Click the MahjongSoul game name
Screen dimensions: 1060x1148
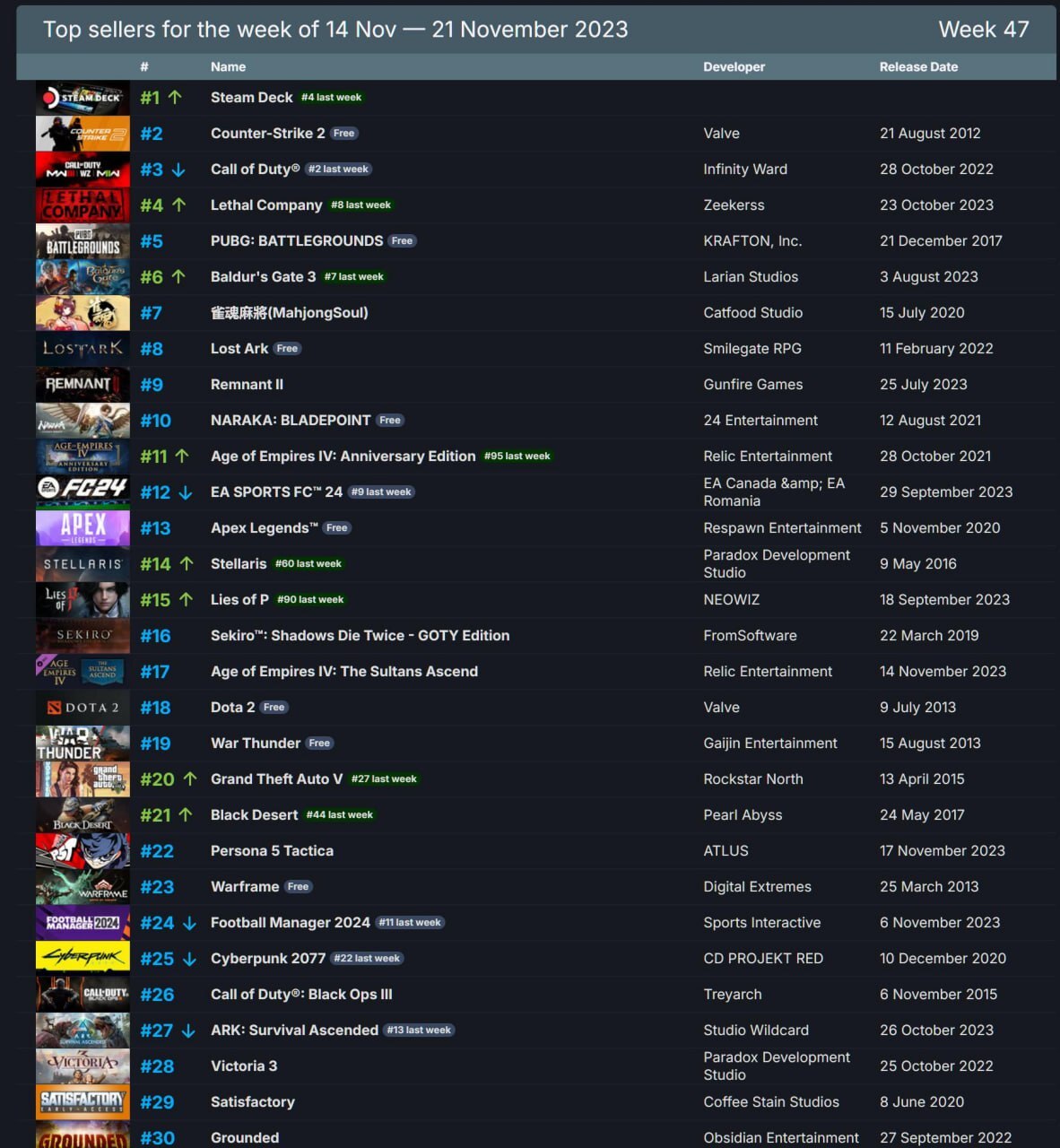click(290, 312)
